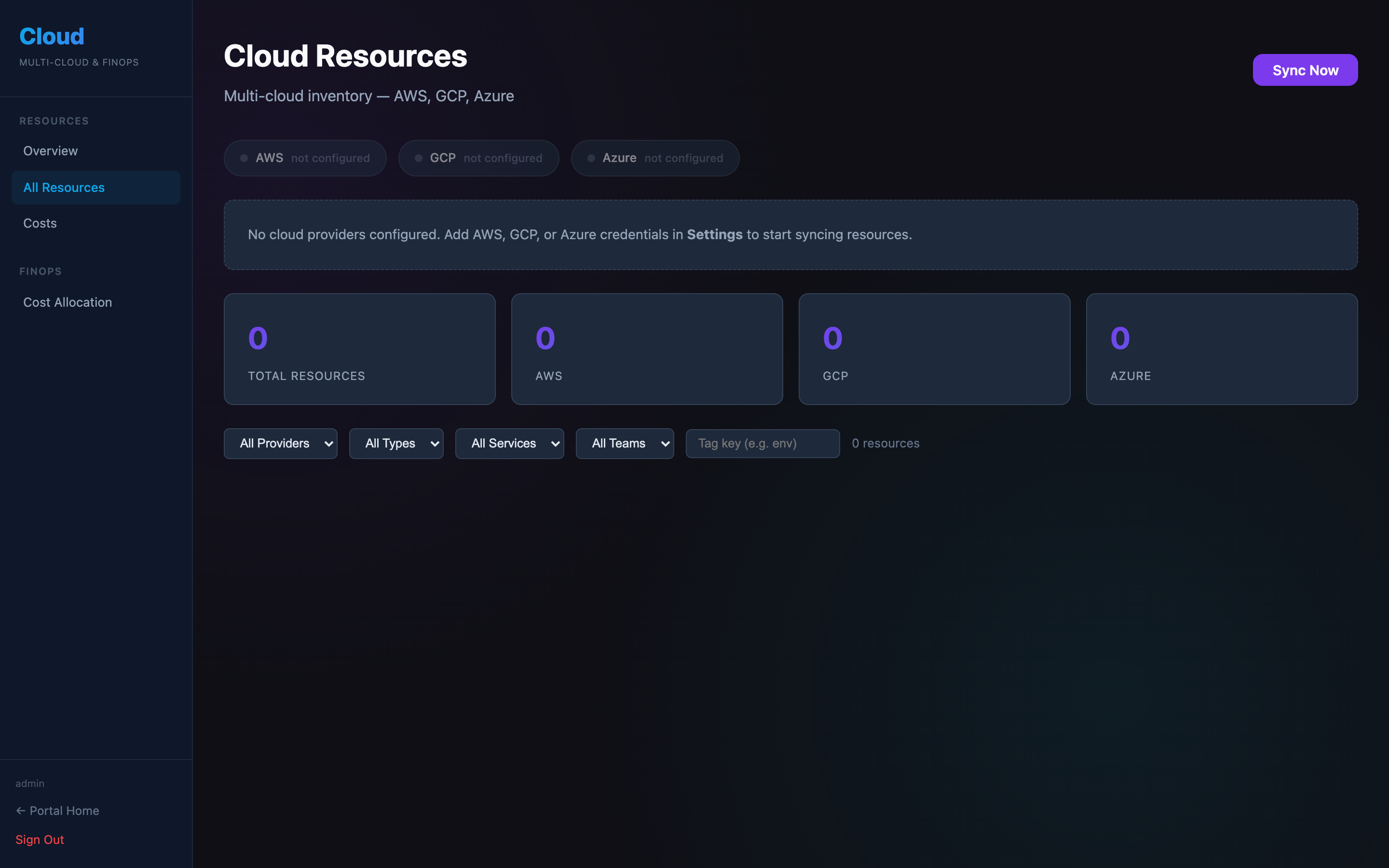1389x868 pixels.
Task: Click the Cloud app logo
Action: point(51,36)
